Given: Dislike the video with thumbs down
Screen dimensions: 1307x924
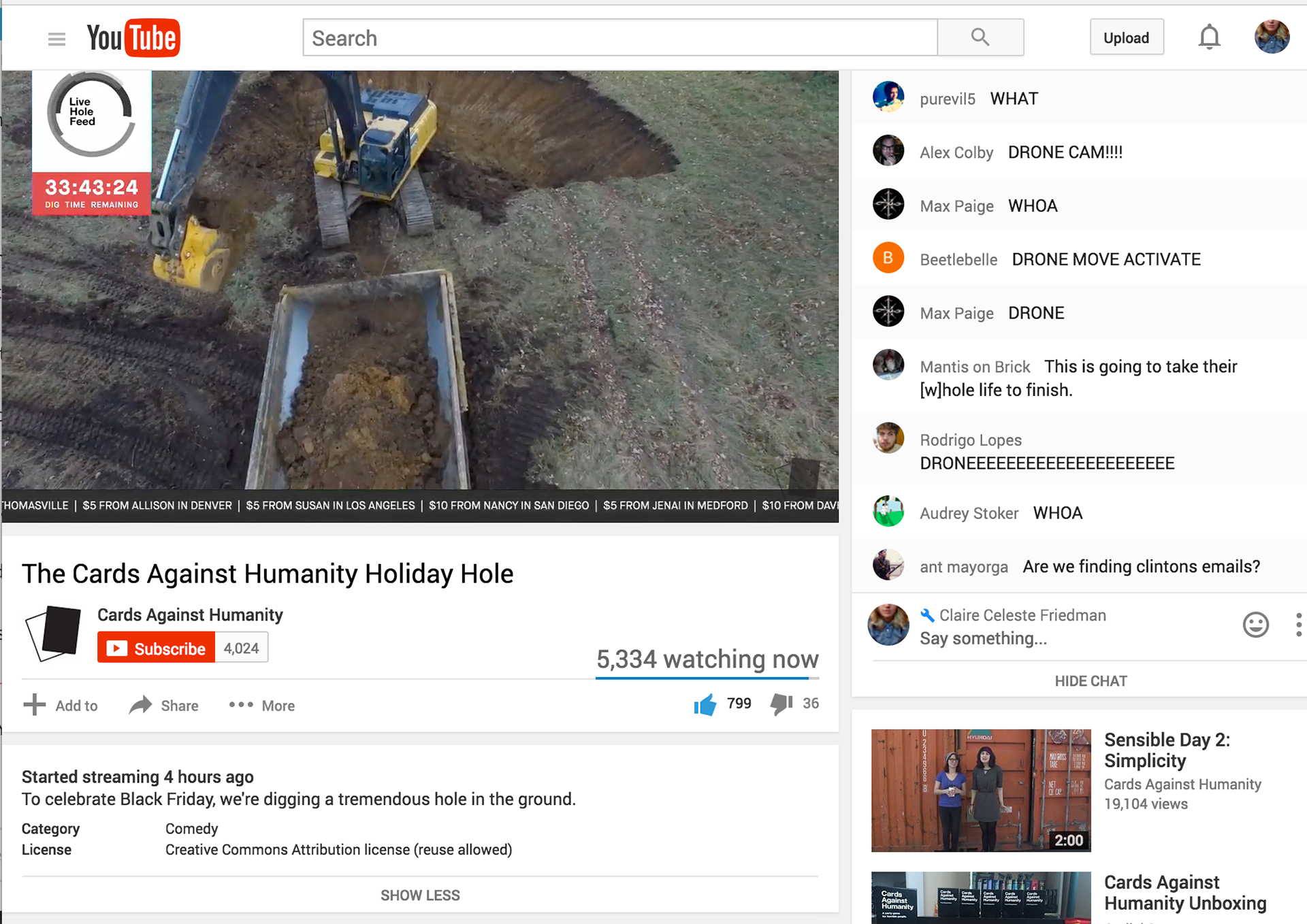Looking at the screenshot, I should pyautogui.click(x=781, y=704).
